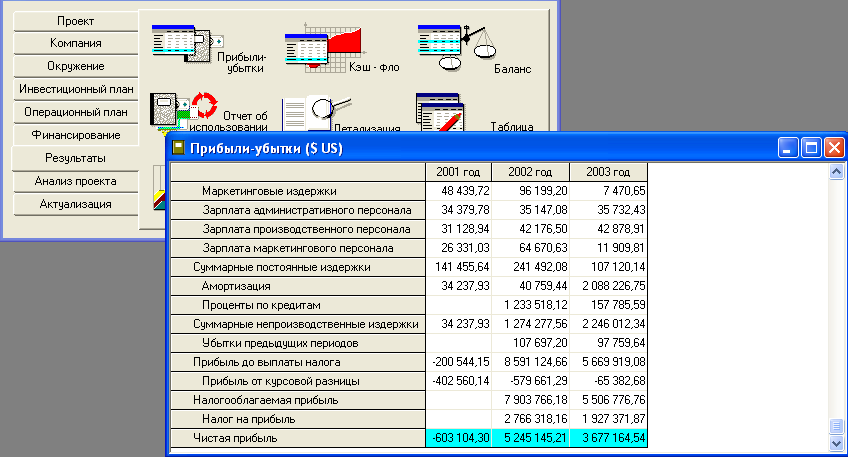Click the Прибыли-убытки window title icon
848x457 pixels.
point(178,148)
